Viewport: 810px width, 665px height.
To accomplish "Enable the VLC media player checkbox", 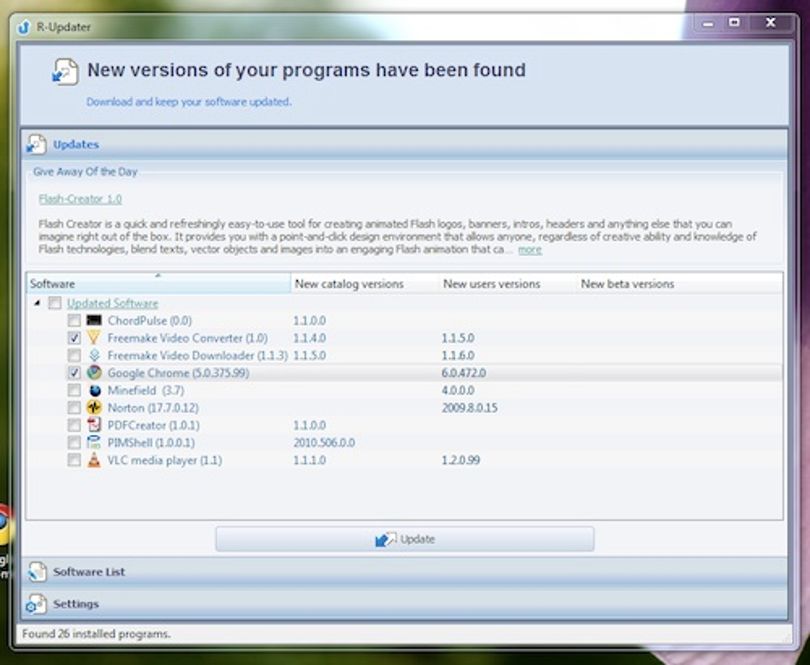I will 74,460.
